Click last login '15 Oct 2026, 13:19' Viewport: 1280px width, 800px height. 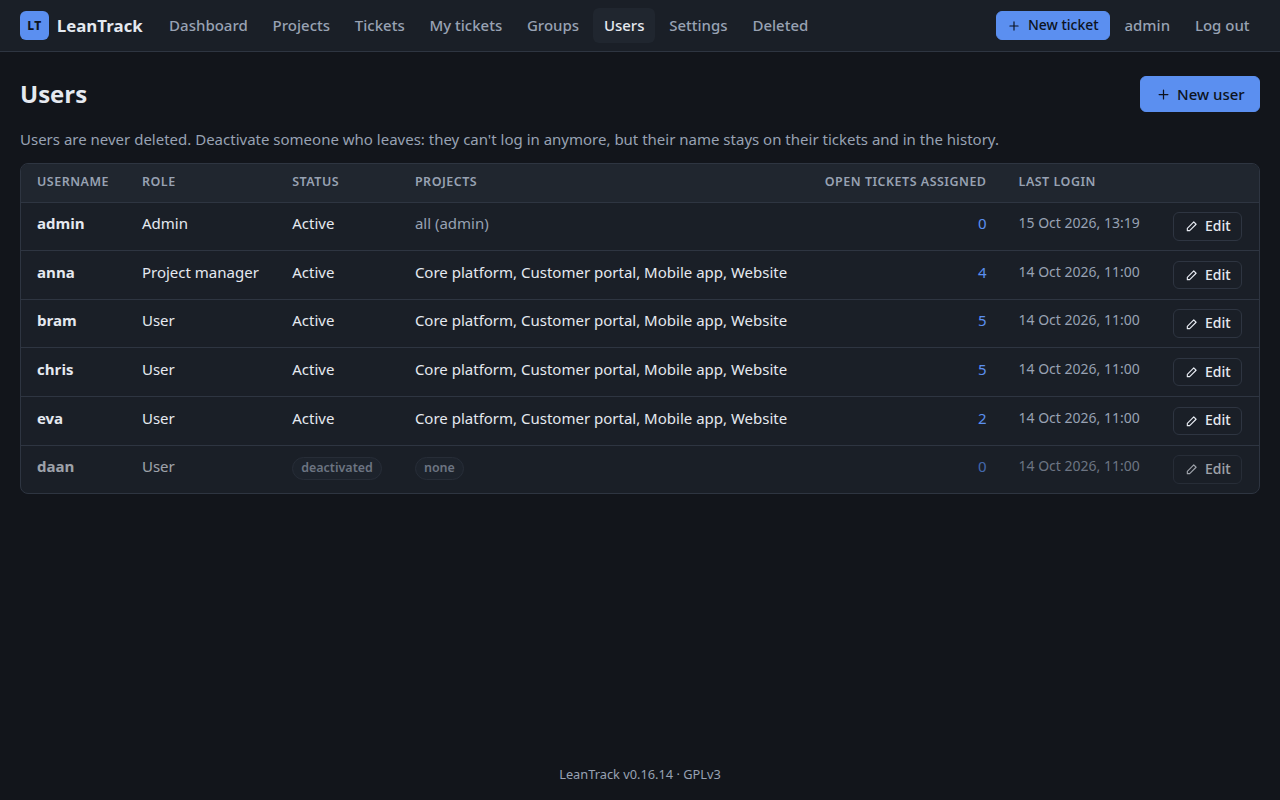1079,223
